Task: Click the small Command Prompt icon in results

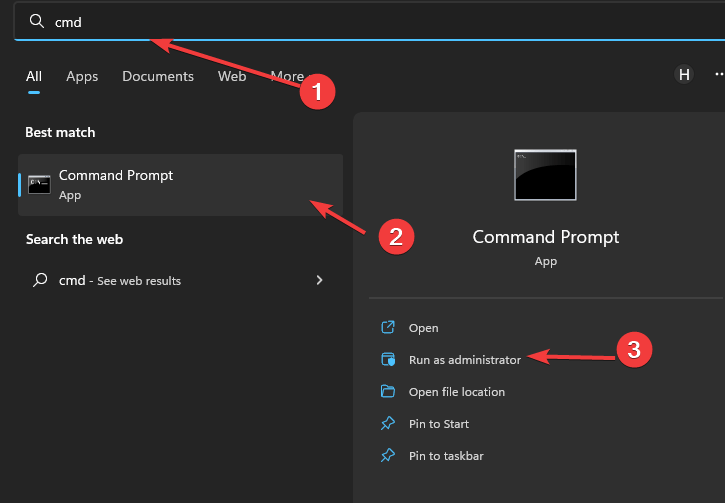Action: pos(39,184)
